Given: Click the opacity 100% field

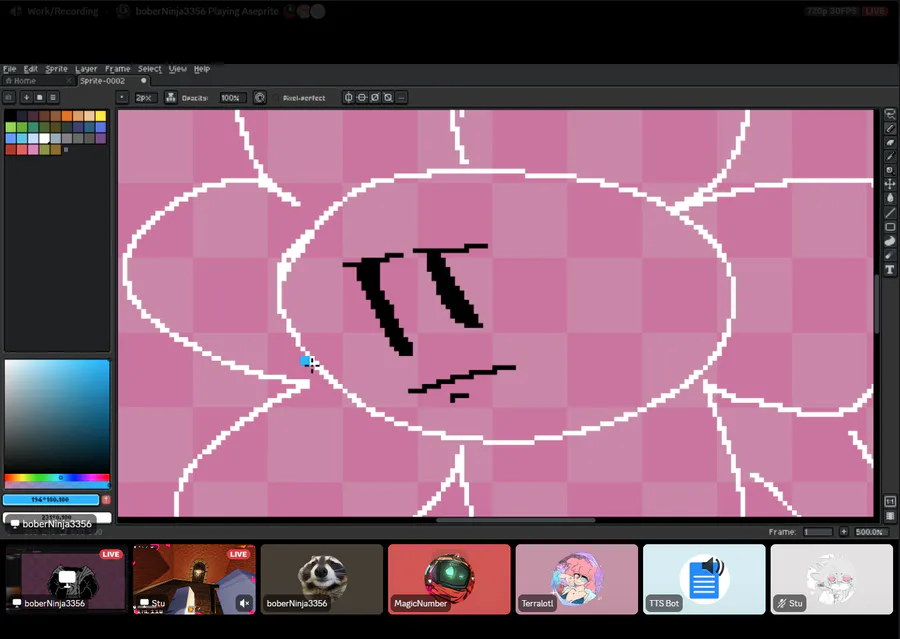Looking at the screenshot, I should tap(232, 98).
